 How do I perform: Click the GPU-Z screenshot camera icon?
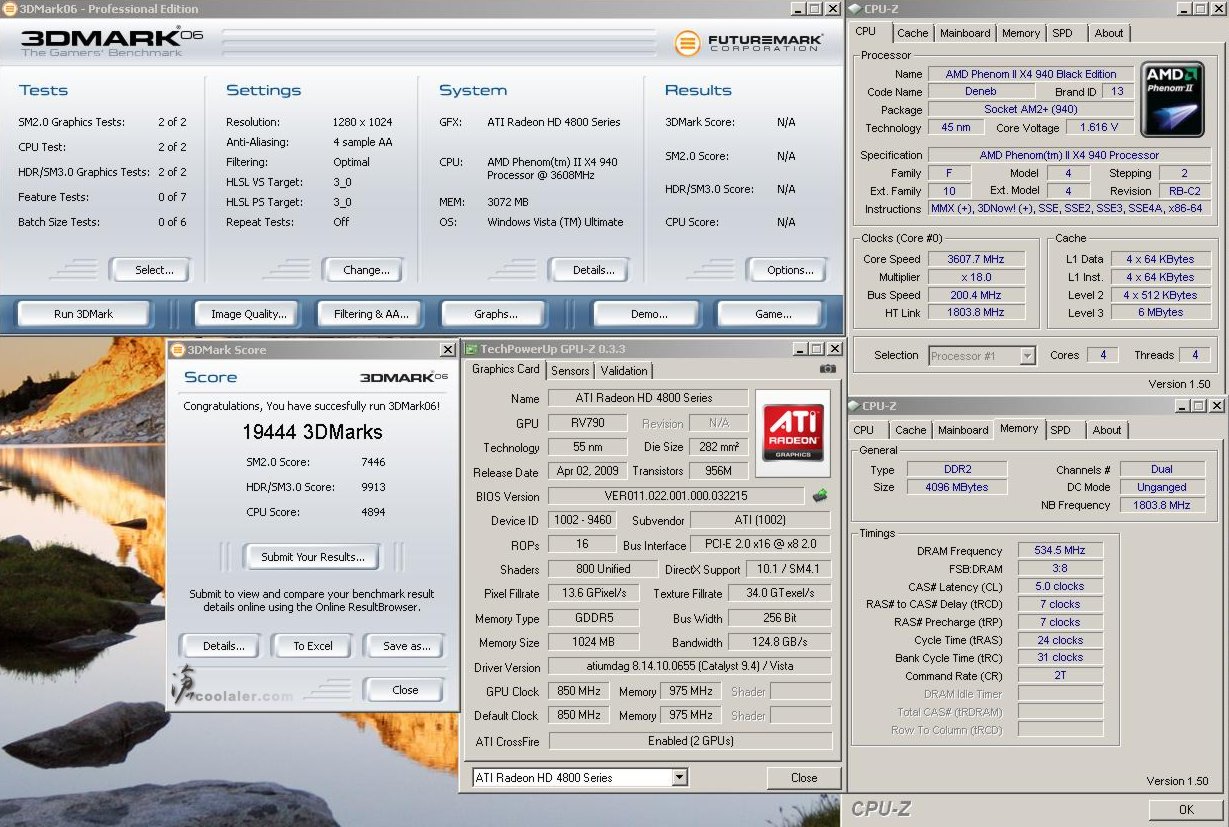tap(827, 369)
